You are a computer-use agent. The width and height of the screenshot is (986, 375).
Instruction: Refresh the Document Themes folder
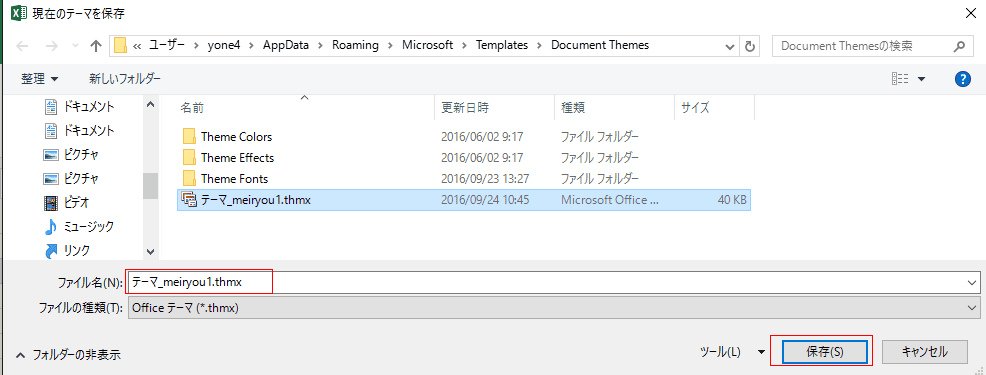(x=749, y=46)
